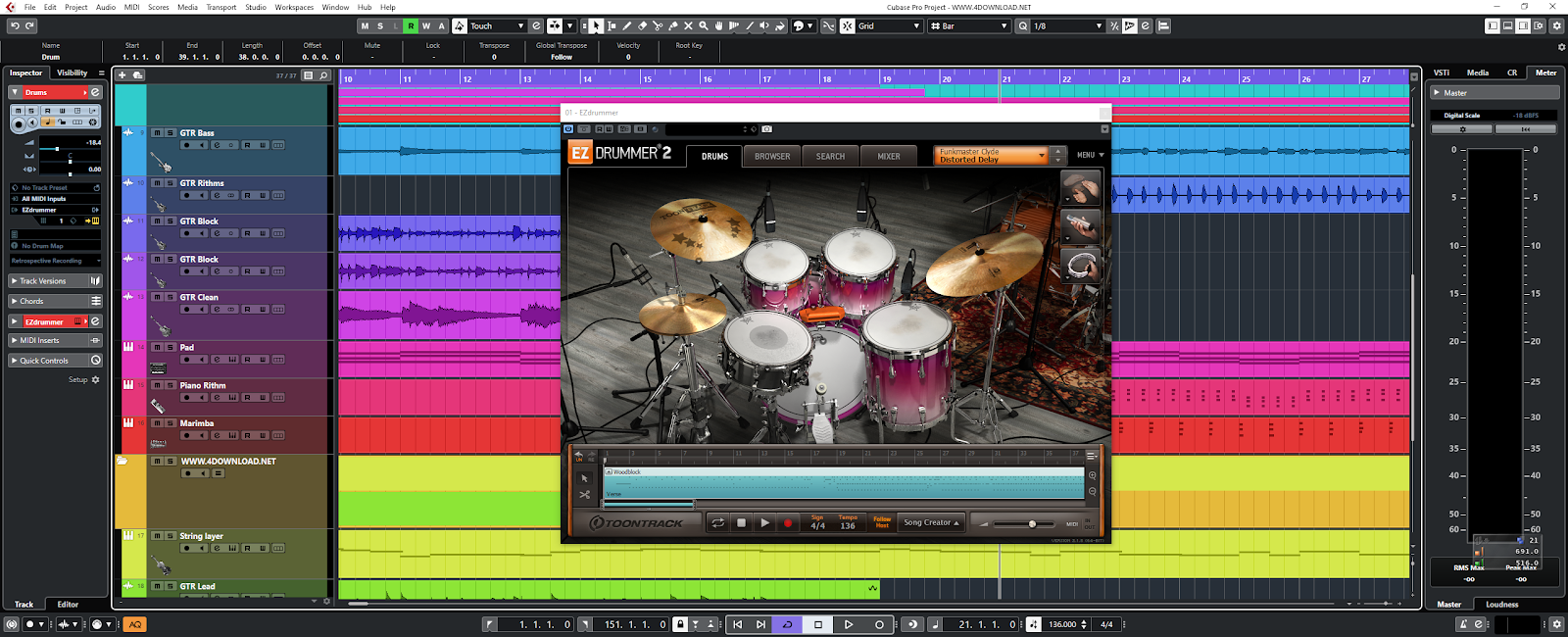
Task: Open the Touch automation mode dropdown
Action: (x=497, y=25)
